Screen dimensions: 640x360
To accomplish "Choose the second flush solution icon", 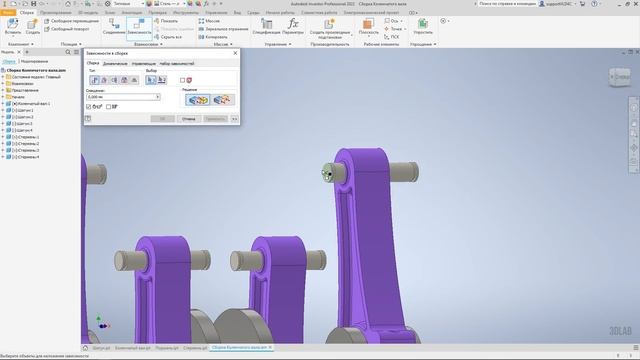I will (x=222, y=100).
